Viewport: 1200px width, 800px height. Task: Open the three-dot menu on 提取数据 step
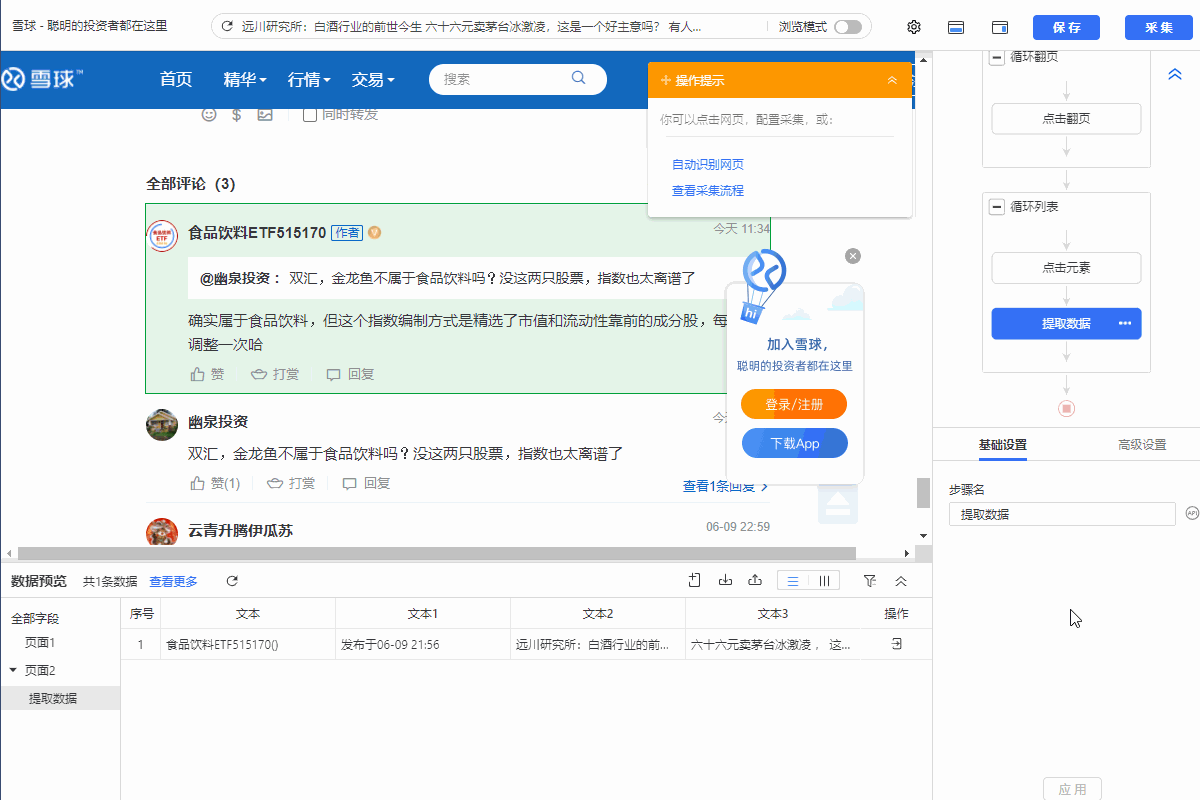1124,323
